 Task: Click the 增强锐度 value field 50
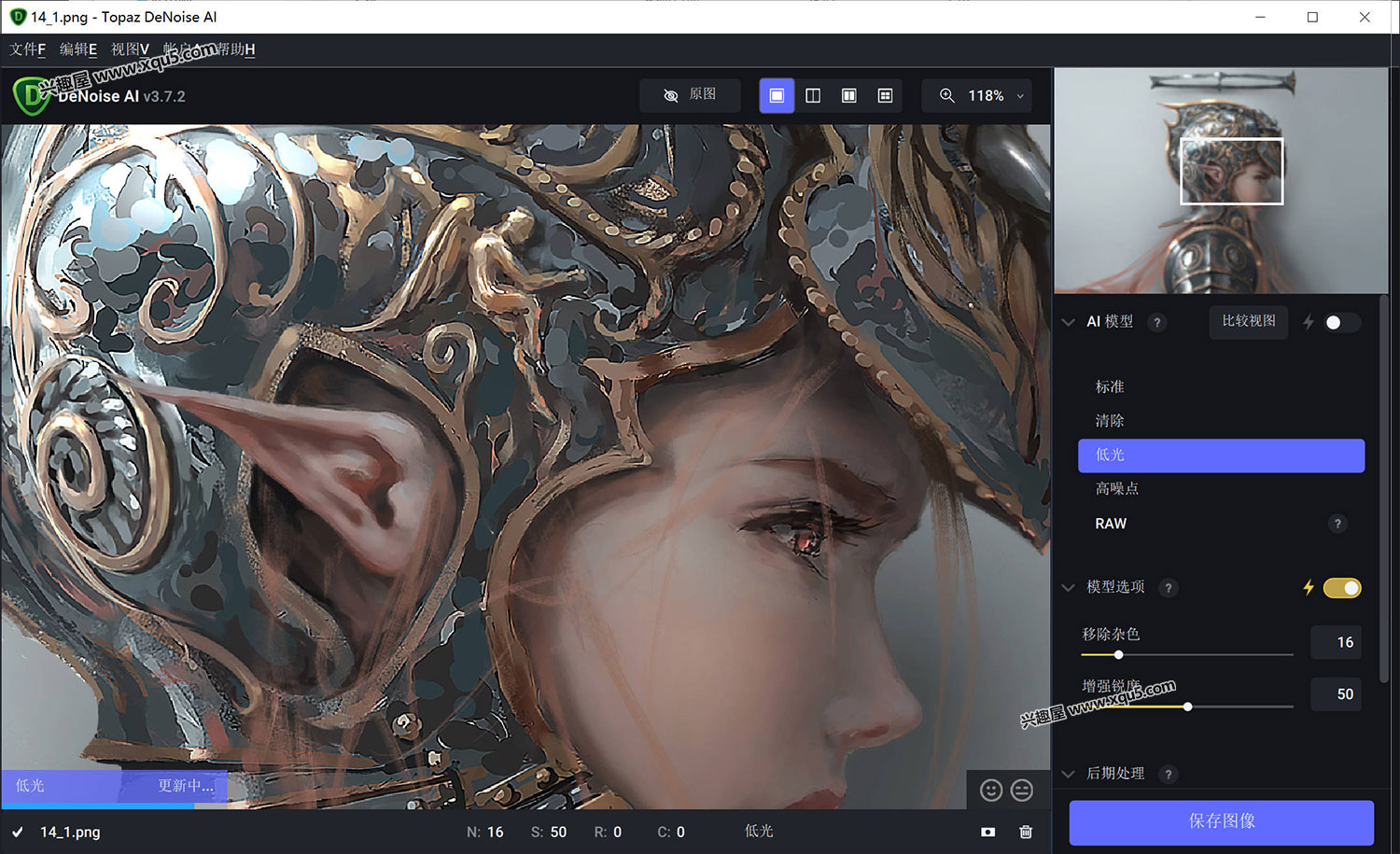point(1337,694)
